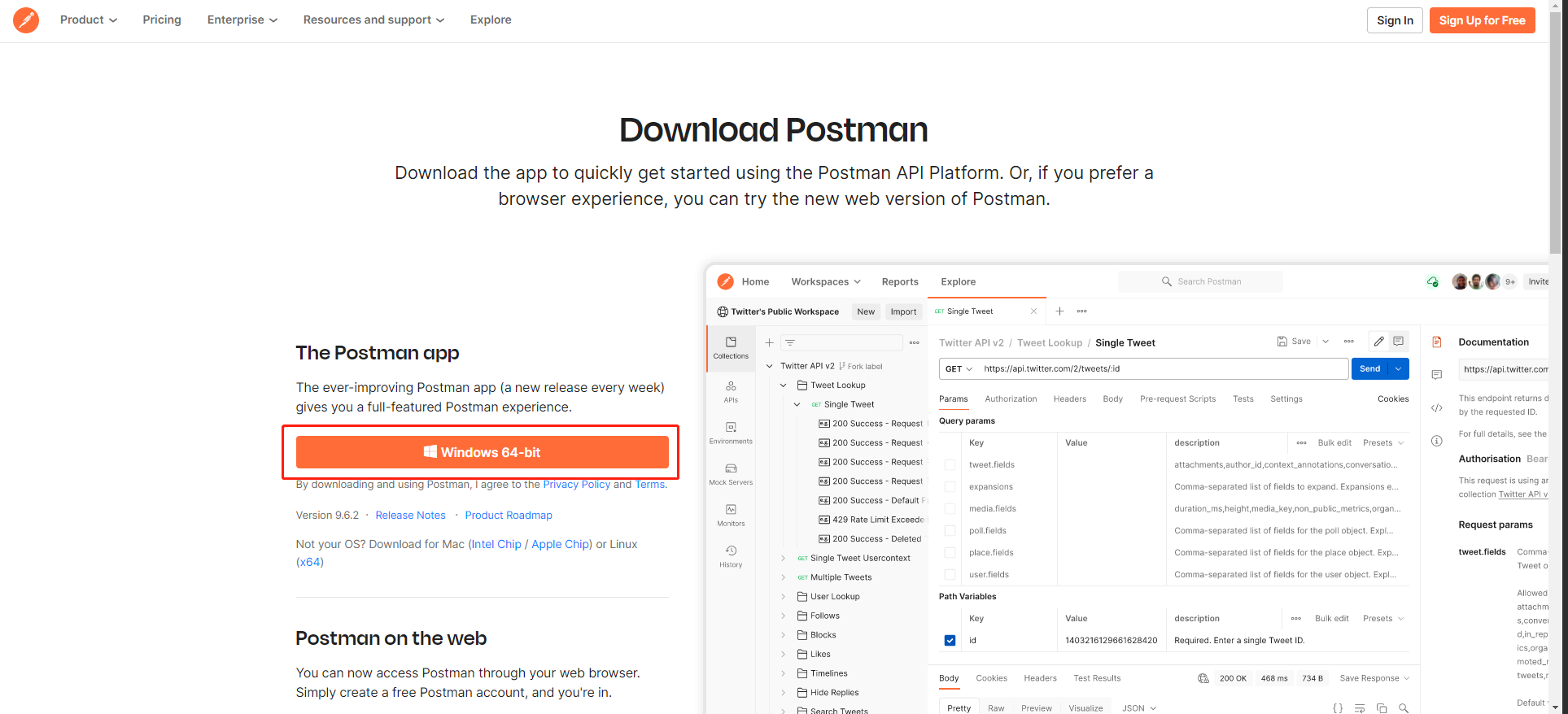Image resolution: width=1568 pixels, height=714 pixels.
Task: Enable the place.fields query param checkbox
Action: click(x=950, y=553)
